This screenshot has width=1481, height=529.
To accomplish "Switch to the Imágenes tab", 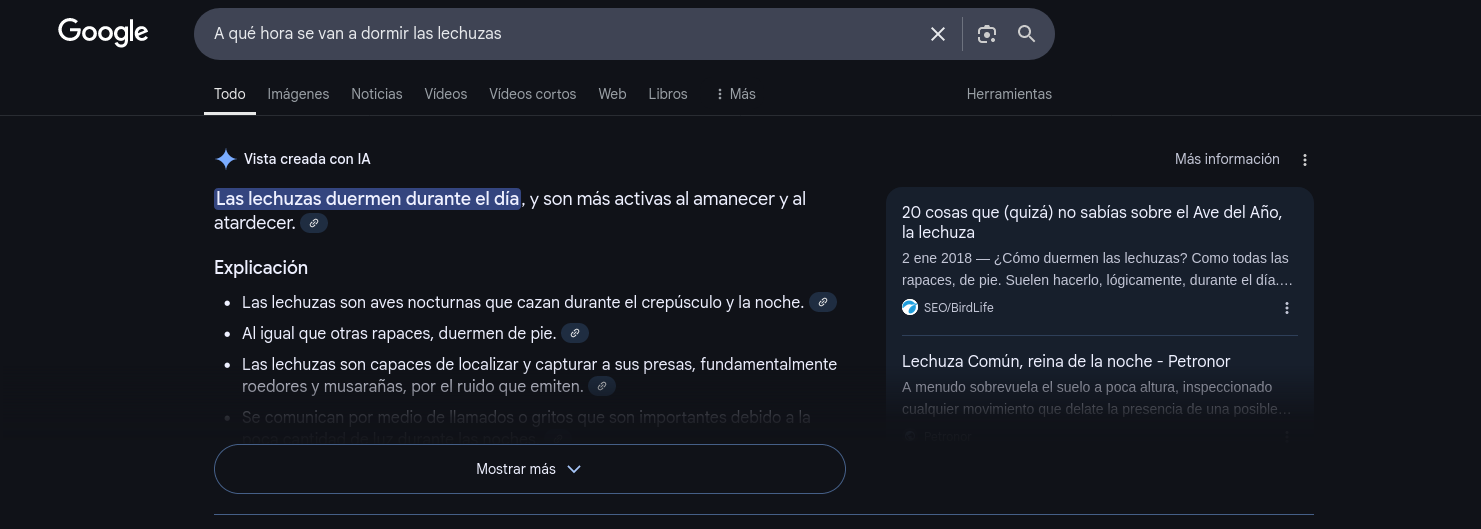I will (x=298, y=94).
